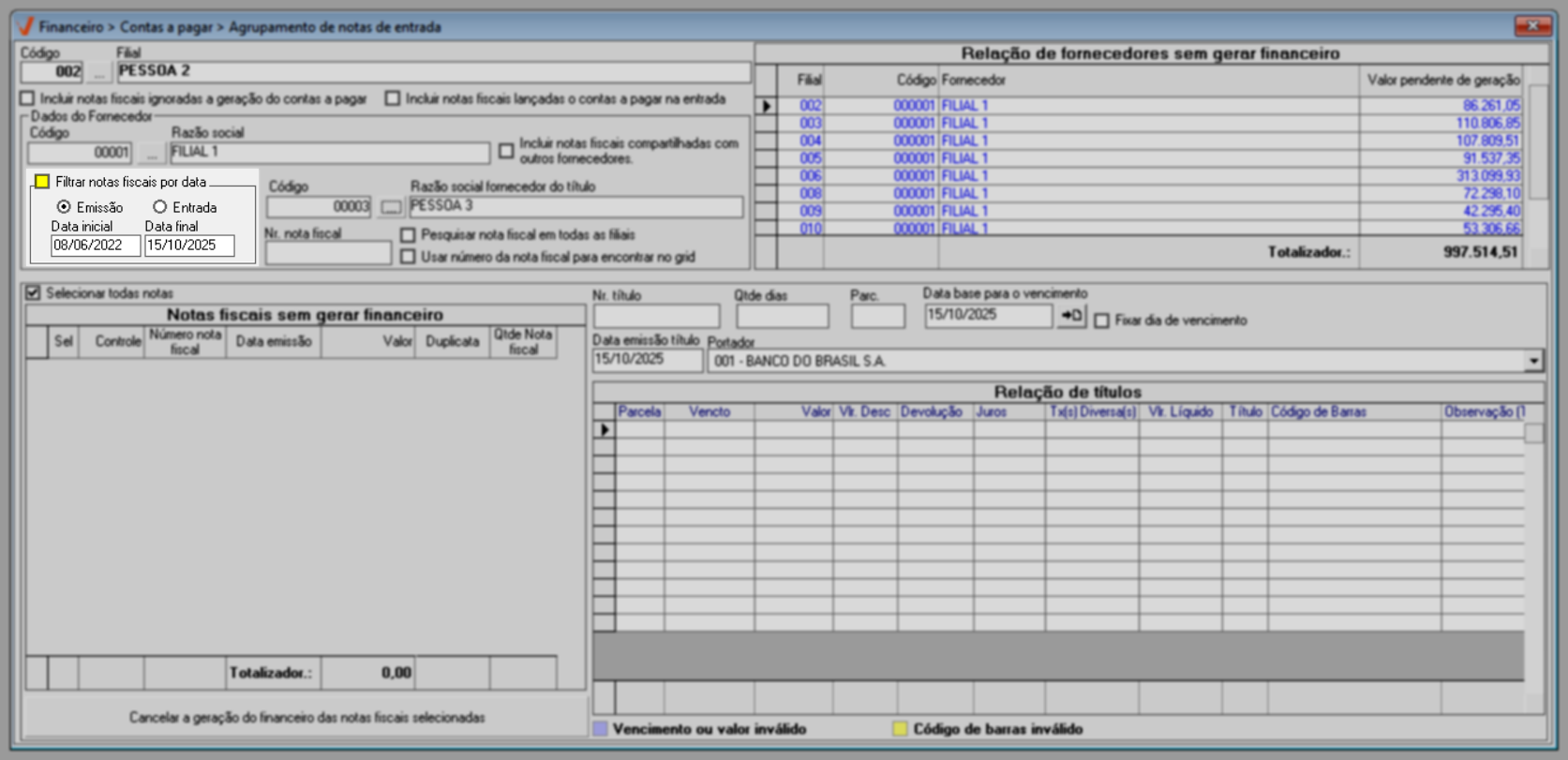The height and width of the screenshot is (760, 1568).
Task: Toggle Fixar dia de vencimento checkbox
Action: click(x=1102, y=320)
